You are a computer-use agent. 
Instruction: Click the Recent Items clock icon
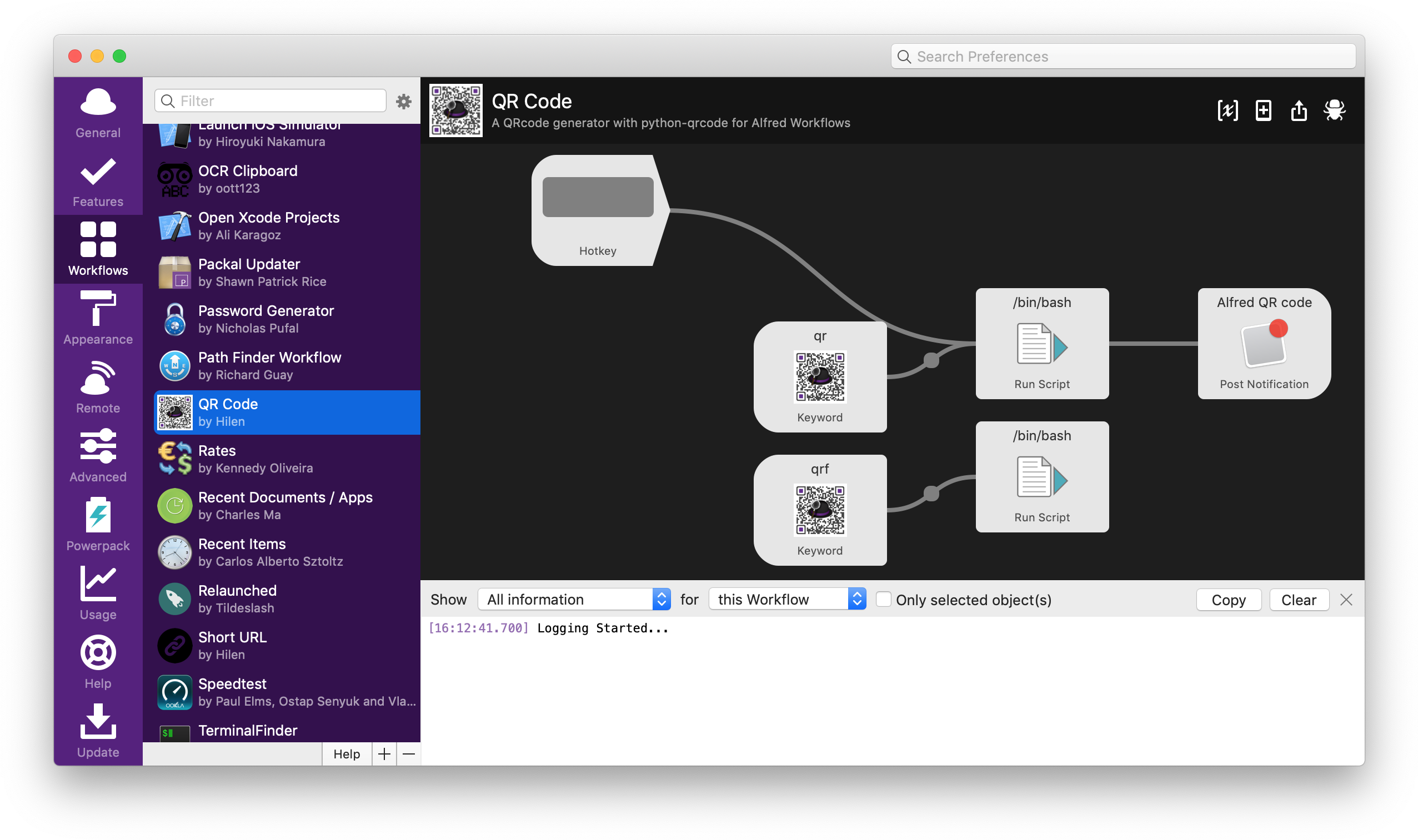[174, 552]
